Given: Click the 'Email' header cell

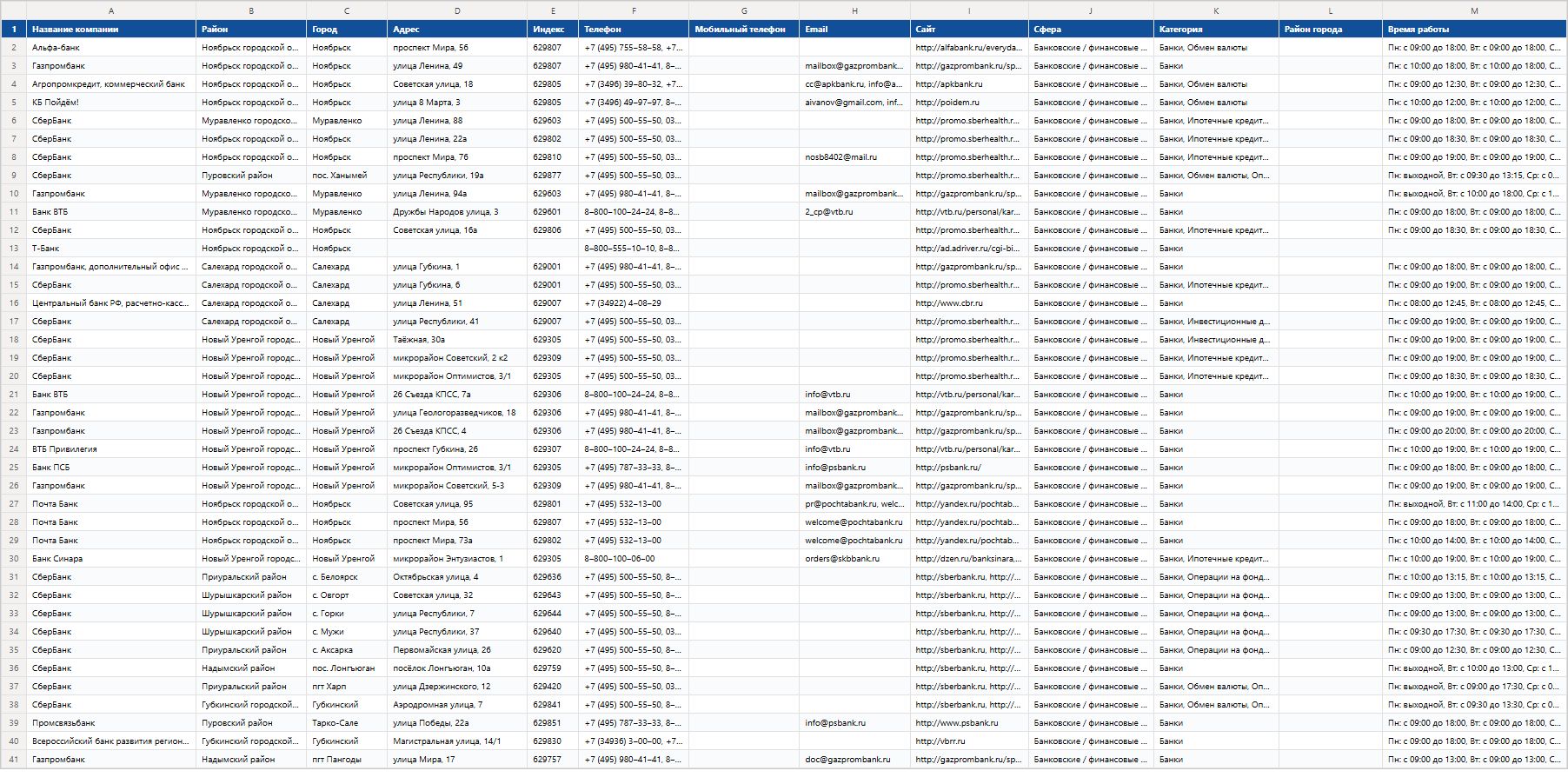Looking at the screenshot, I should pos(854,29).
